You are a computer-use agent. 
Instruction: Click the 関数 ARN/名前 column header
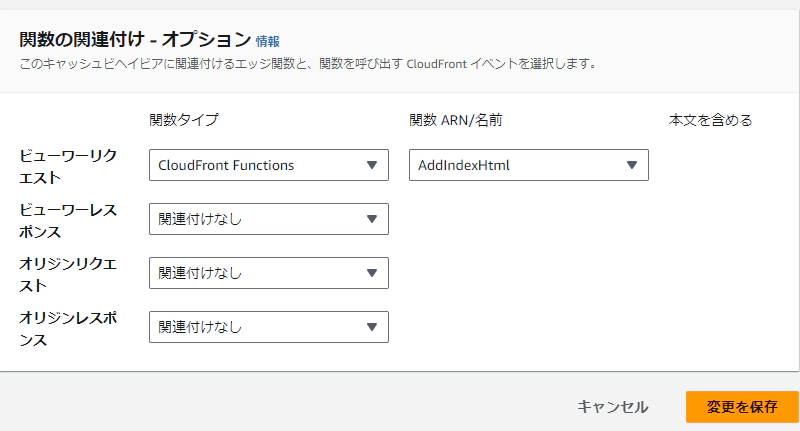click(456, 120)
